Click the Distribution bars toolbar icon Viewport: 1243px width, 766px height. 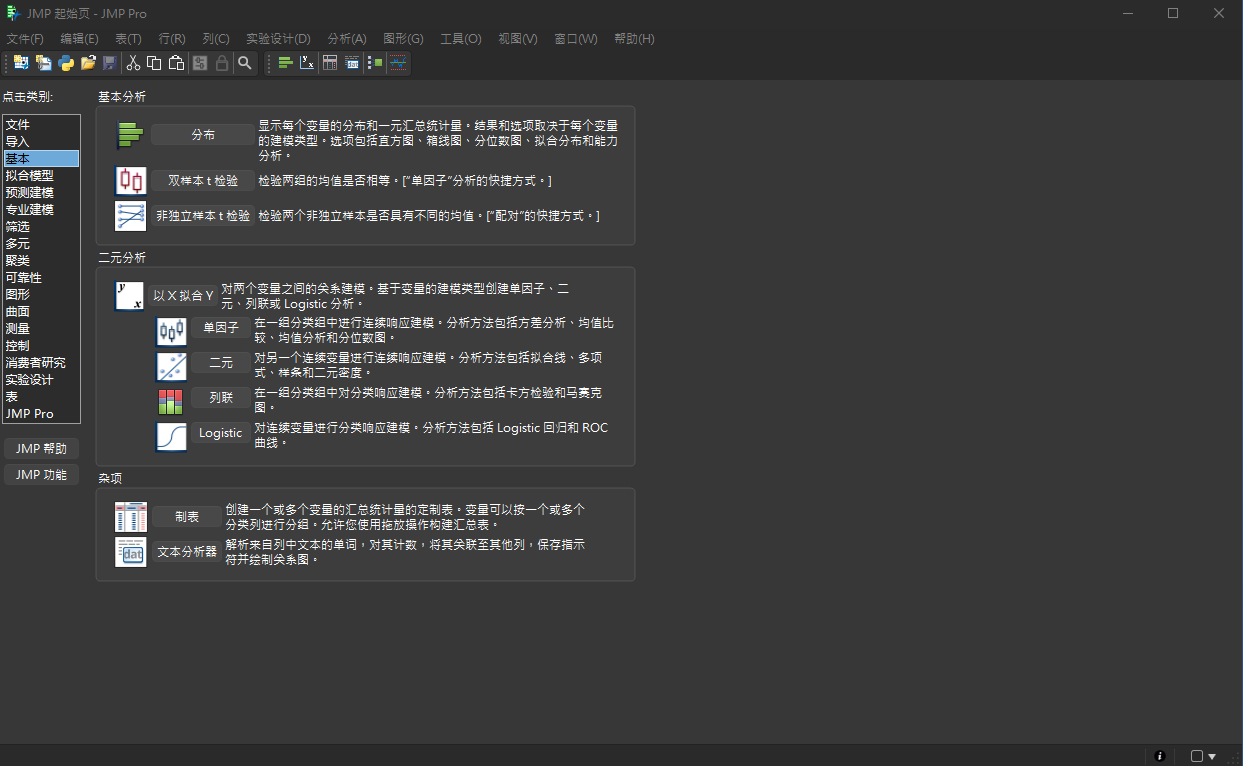point(285,63)
